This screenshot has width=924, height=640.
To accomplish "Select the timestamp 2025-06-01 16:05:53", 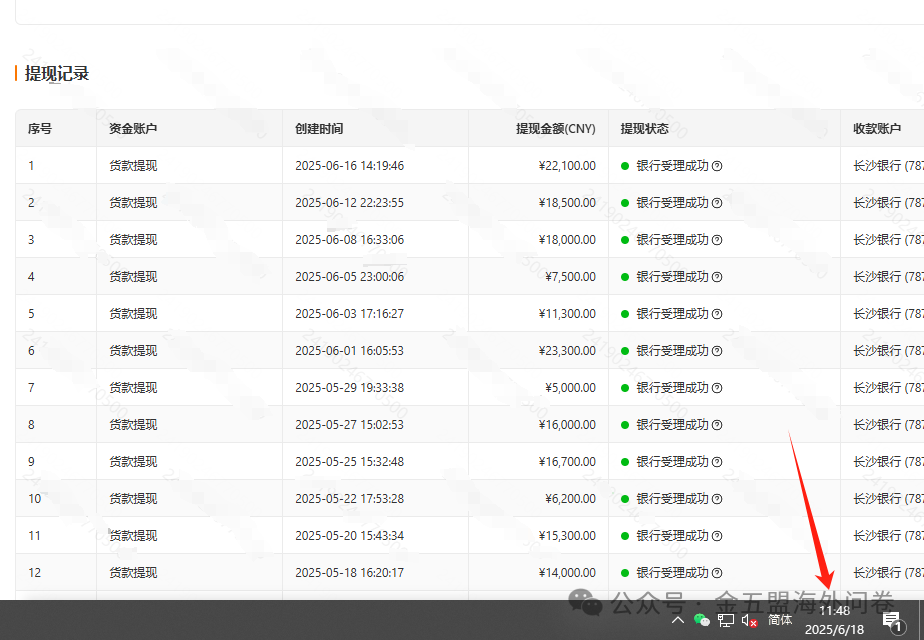I will pyautogui.click(x=349, y=351).
